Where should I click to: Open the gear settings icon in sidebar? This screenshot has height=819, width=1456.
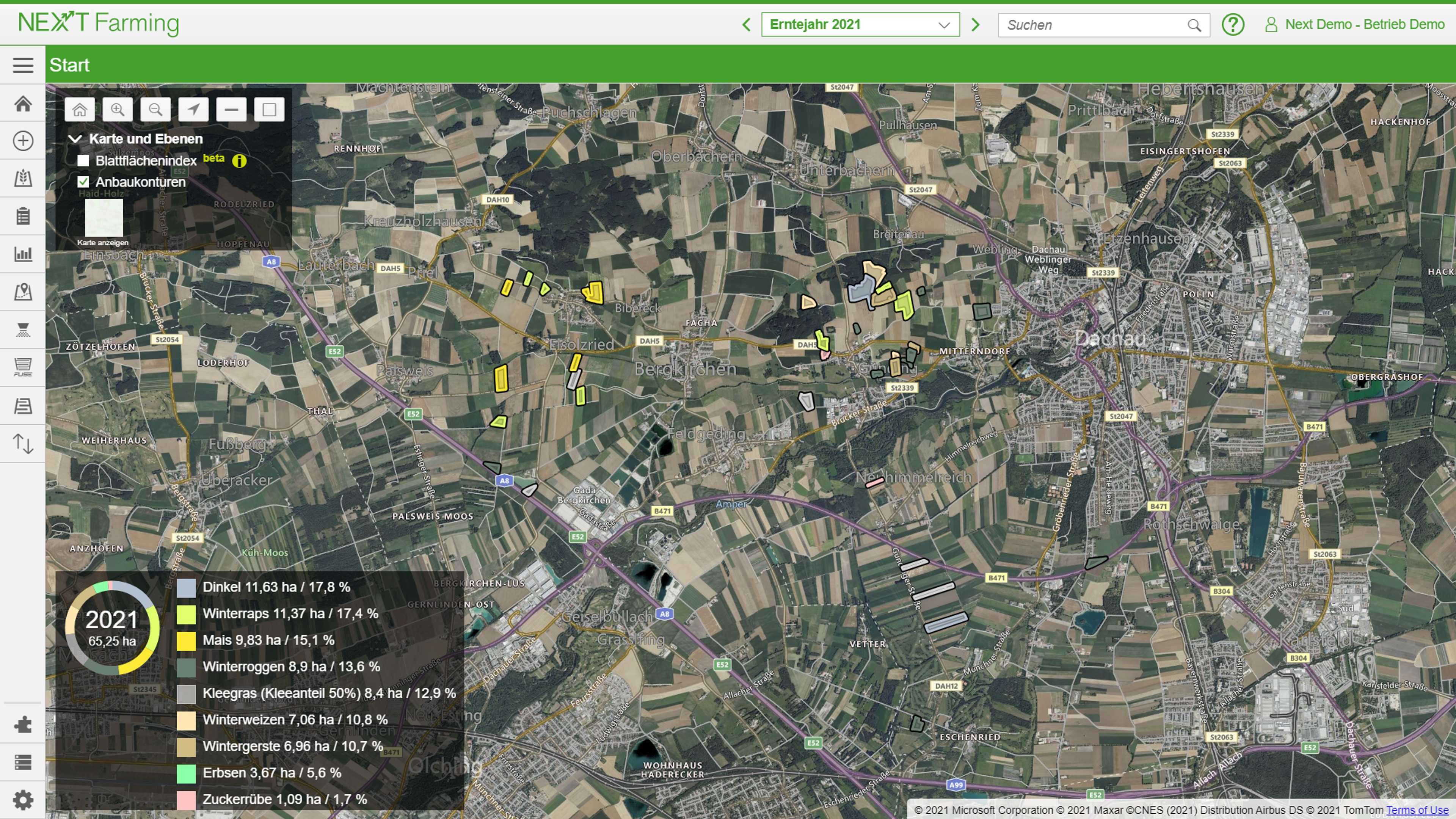tap(23, 800)
